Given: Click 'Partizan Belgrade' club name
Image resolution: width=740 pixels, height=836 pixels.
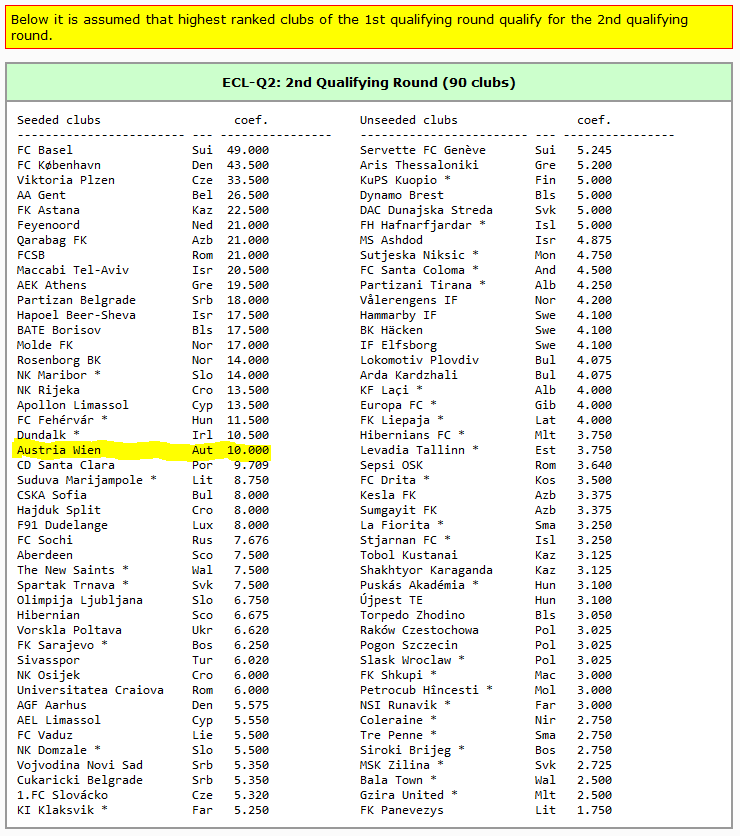Looking at the screenshot, I should [76, 300].
